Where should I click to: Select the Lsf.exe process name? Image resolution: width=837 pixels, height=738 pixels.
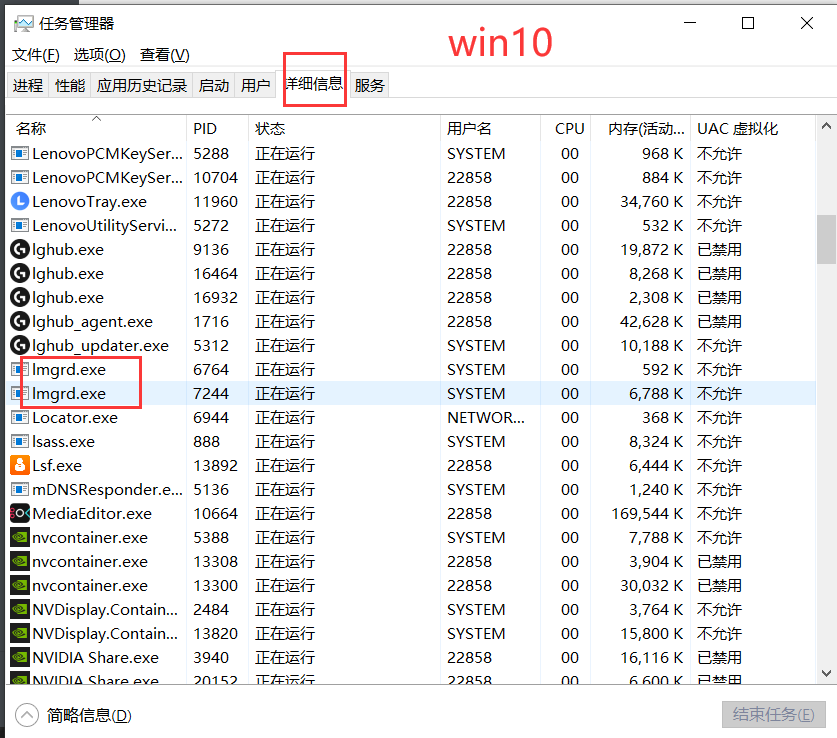[x=57, y=465]
